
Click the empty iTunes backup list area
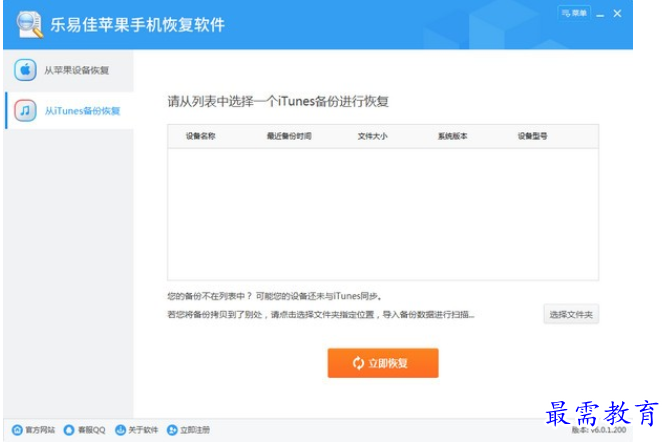click(383, 214)
